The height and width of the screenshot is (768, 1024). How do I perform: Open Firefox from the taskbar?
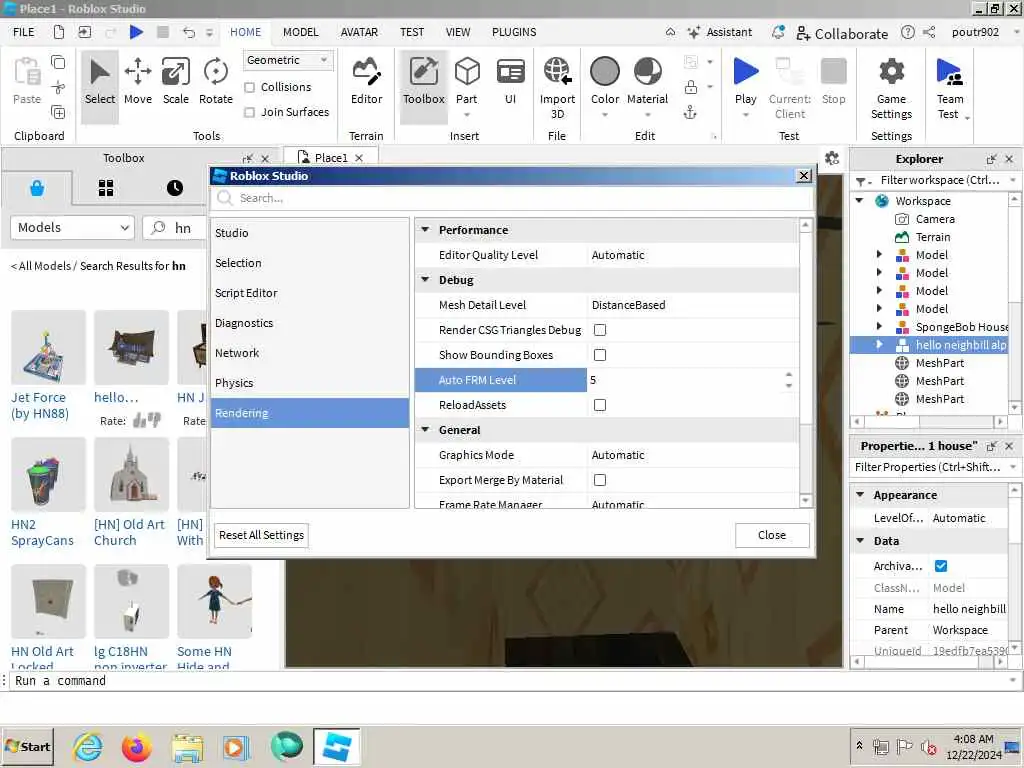click(x=136, y=747)
